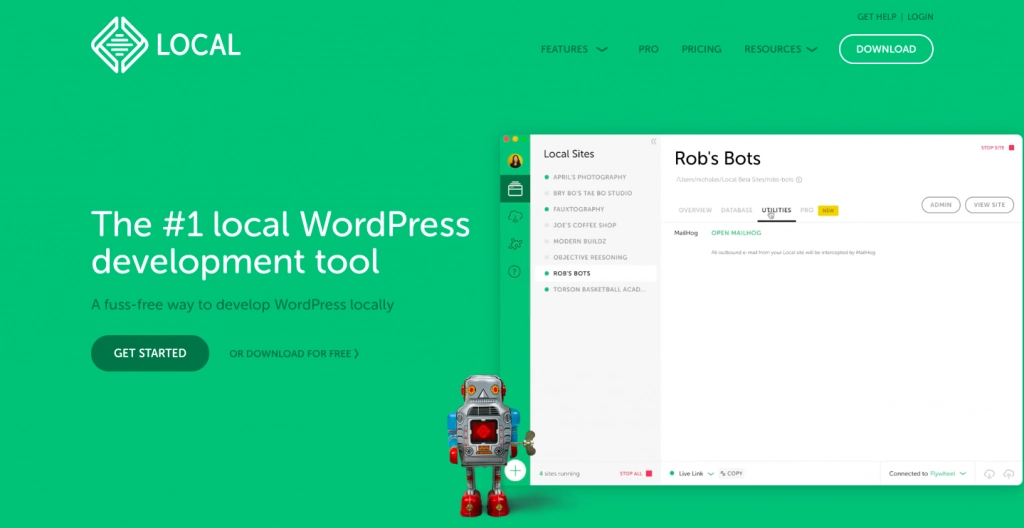This screenshot has width=1024, height=528.
Task: Click the Stop All label
Action: coord(631,473)
